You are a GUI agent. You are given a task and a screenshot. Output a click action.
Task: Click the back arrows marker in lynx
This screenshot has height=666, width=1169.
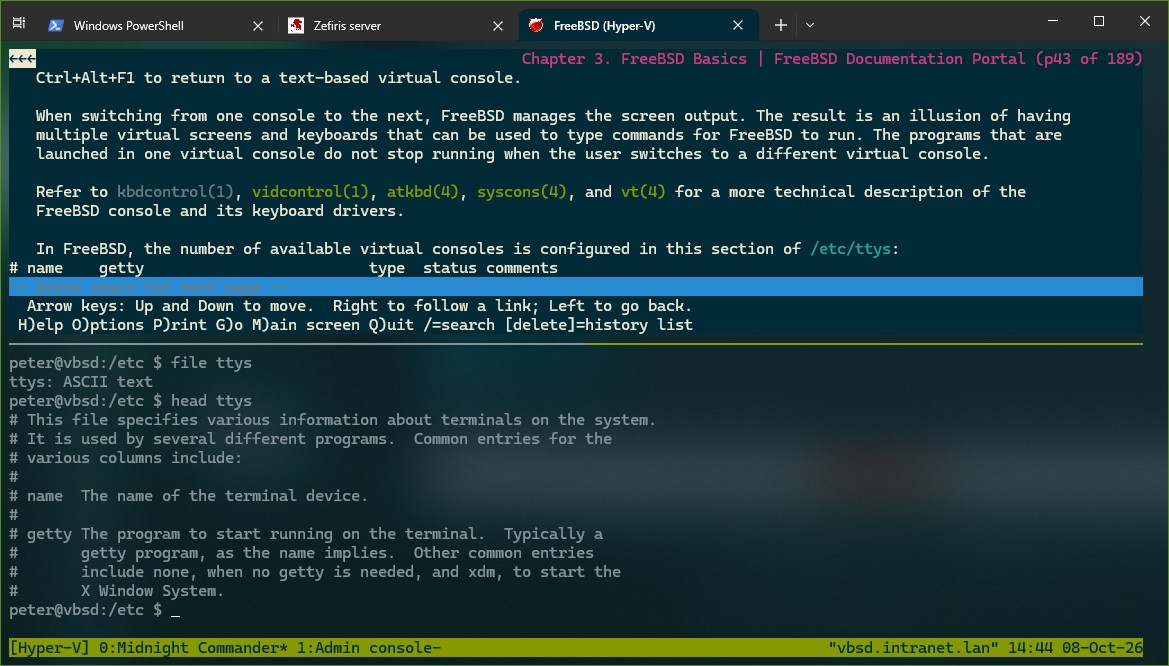tap(22, 59)
